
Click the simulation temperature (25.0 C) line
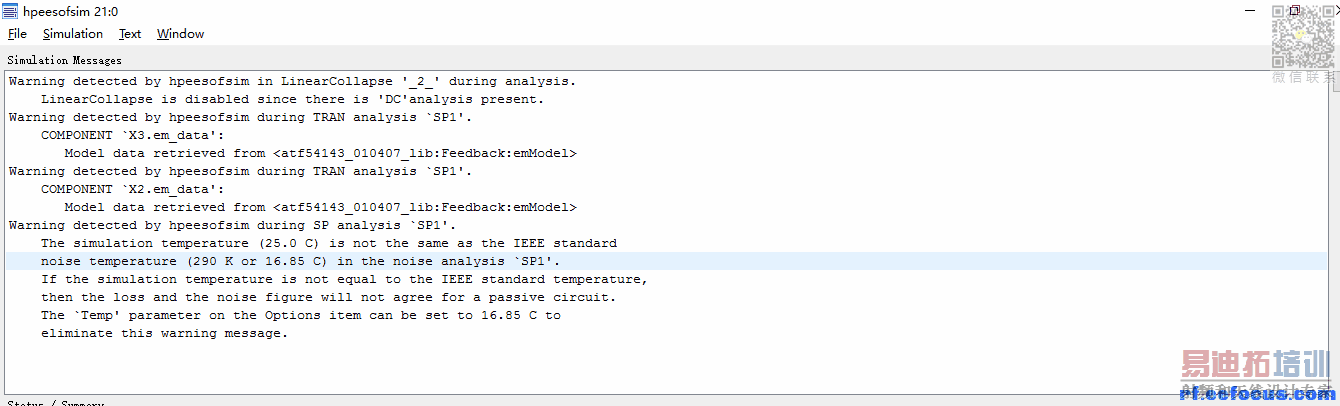click(x=328, y=243)
